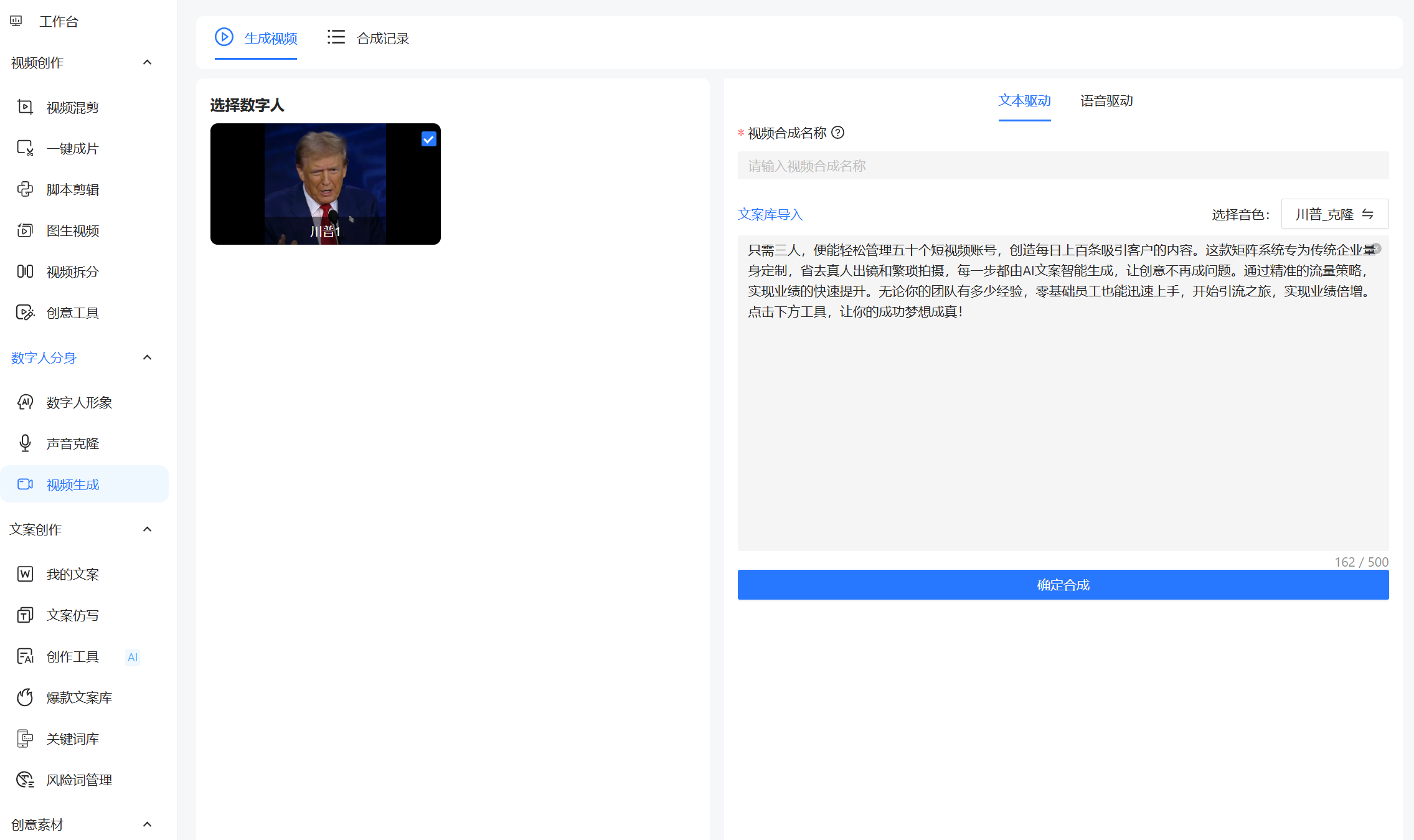Viewport: 1414px width, 840px height.
Task: Collapse the 数字人分身 sidebar section
Action: pos(147,357)
